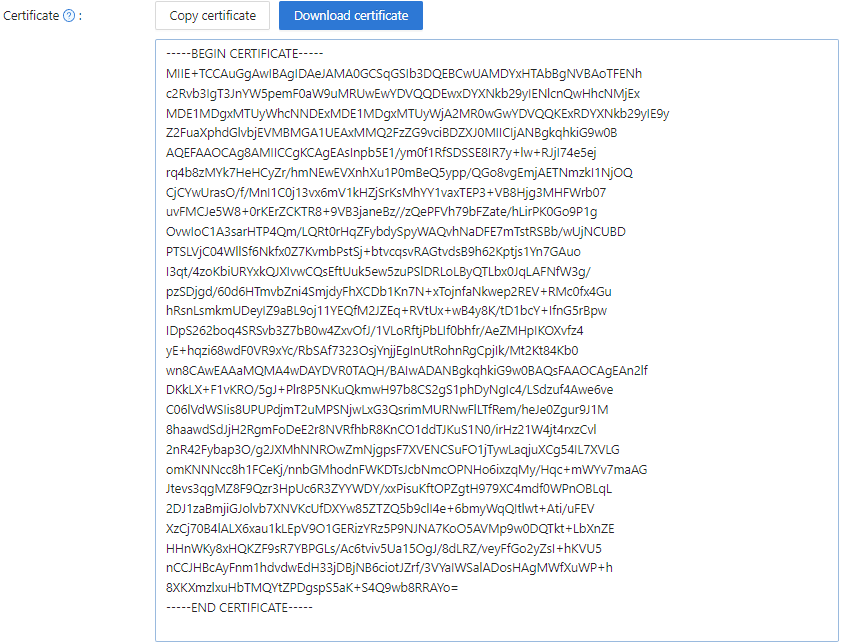The image size is (855, 644).
Task: Click the line beginning with 8haawdSdJjH2Rgm
Action: (x=381, y=430)
